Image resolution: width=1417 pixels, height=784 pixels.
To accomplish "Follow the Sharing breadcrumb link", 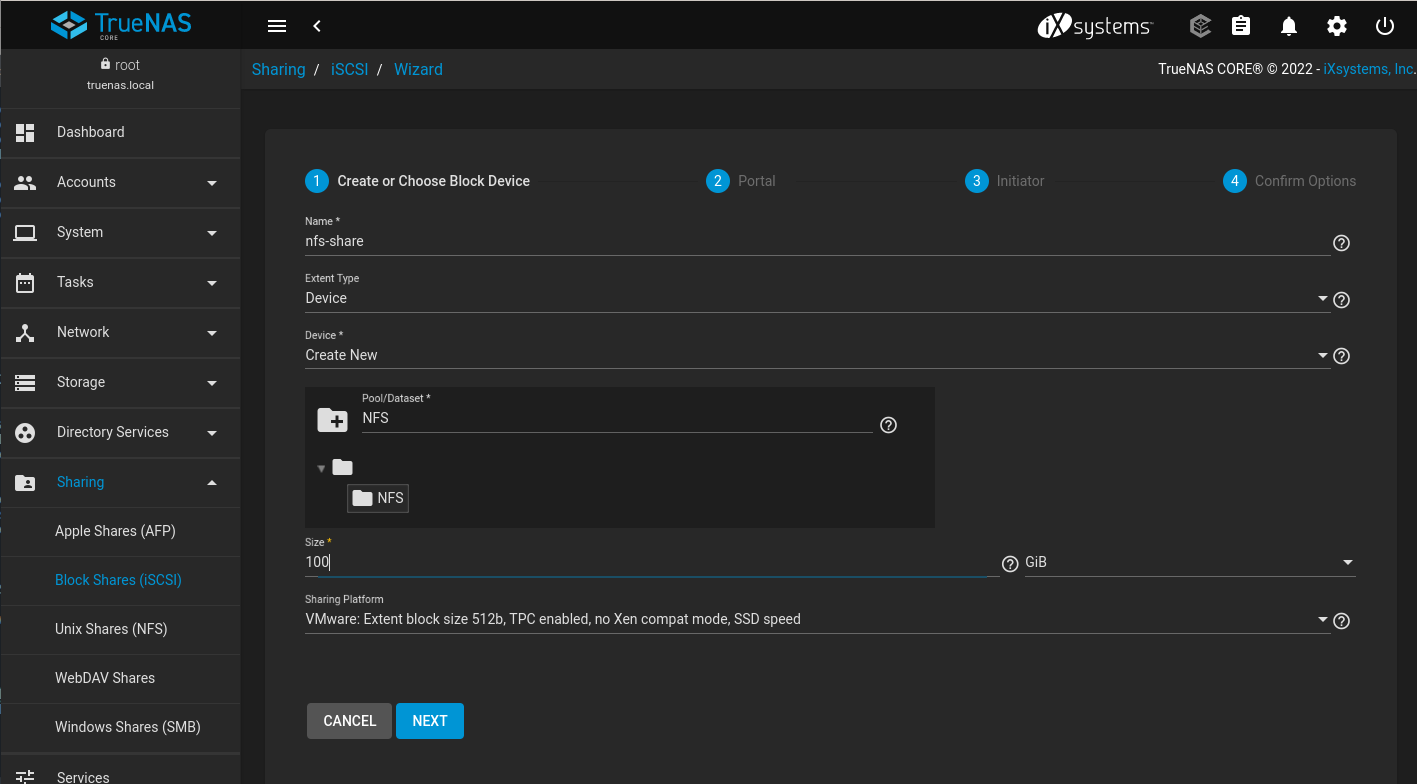I will point(278,69).
